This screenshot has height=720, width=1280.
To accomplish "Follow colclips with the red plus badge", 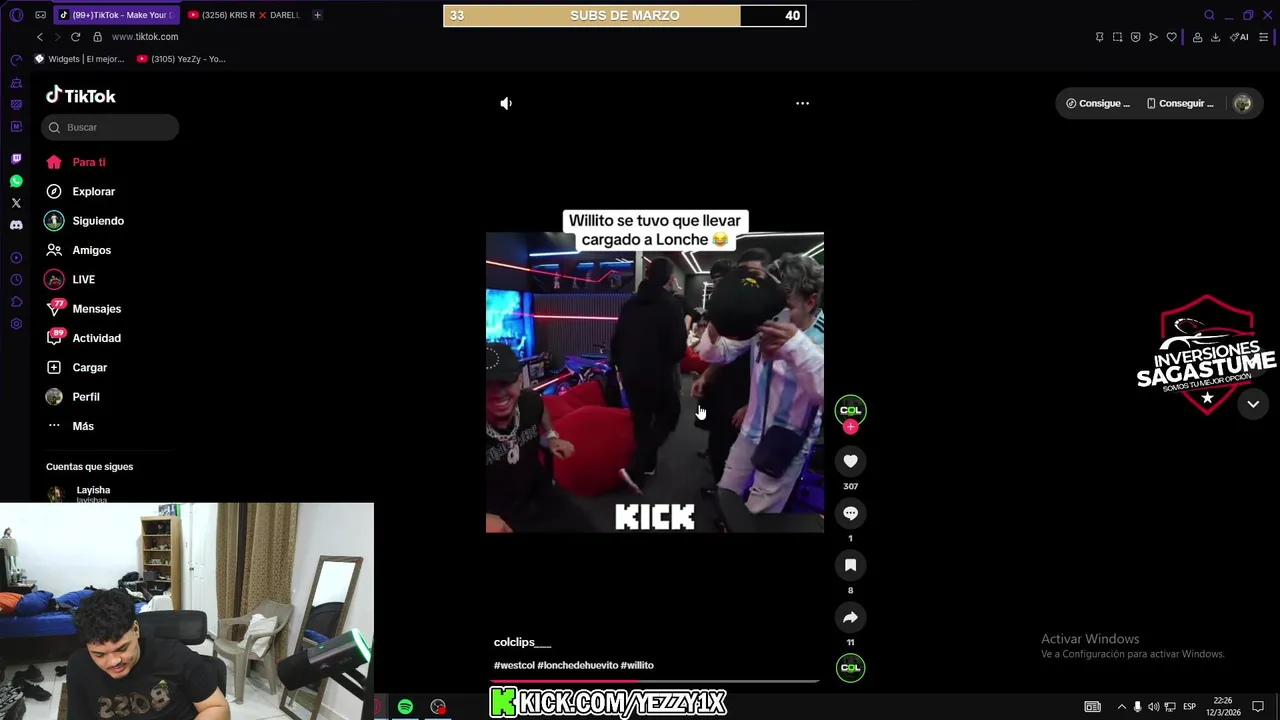I will (850, 427).
